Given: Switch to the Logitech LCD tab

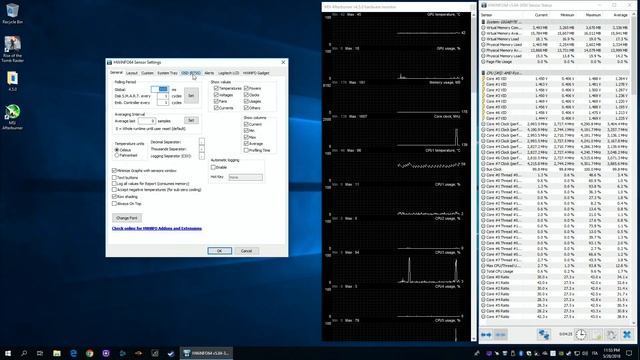Looking at the screenshot, I should pyautogui.click(x=229, y=73).
